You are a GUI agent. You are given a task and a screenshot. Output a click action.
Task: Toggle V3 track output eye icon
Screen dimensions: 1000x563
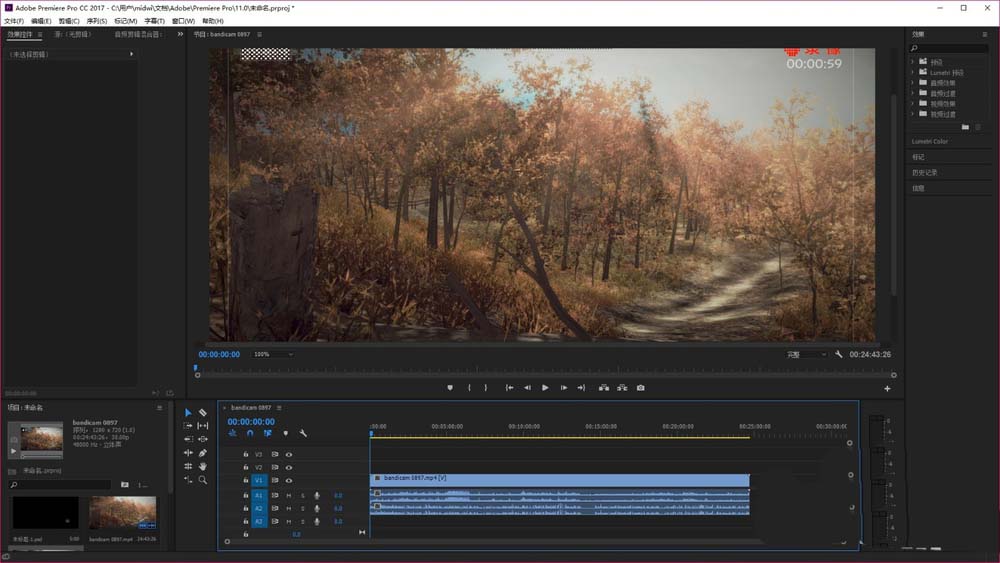(x=289, y=454)
